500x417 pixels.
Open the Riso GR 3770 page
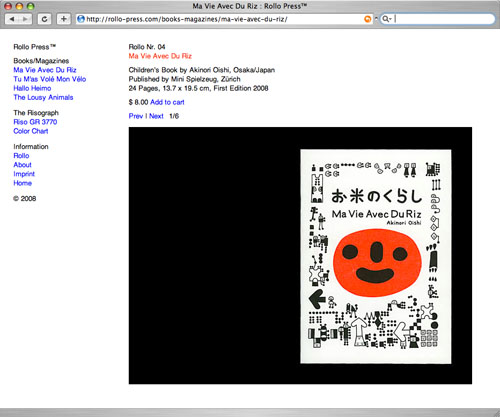(x=35, y=122)
